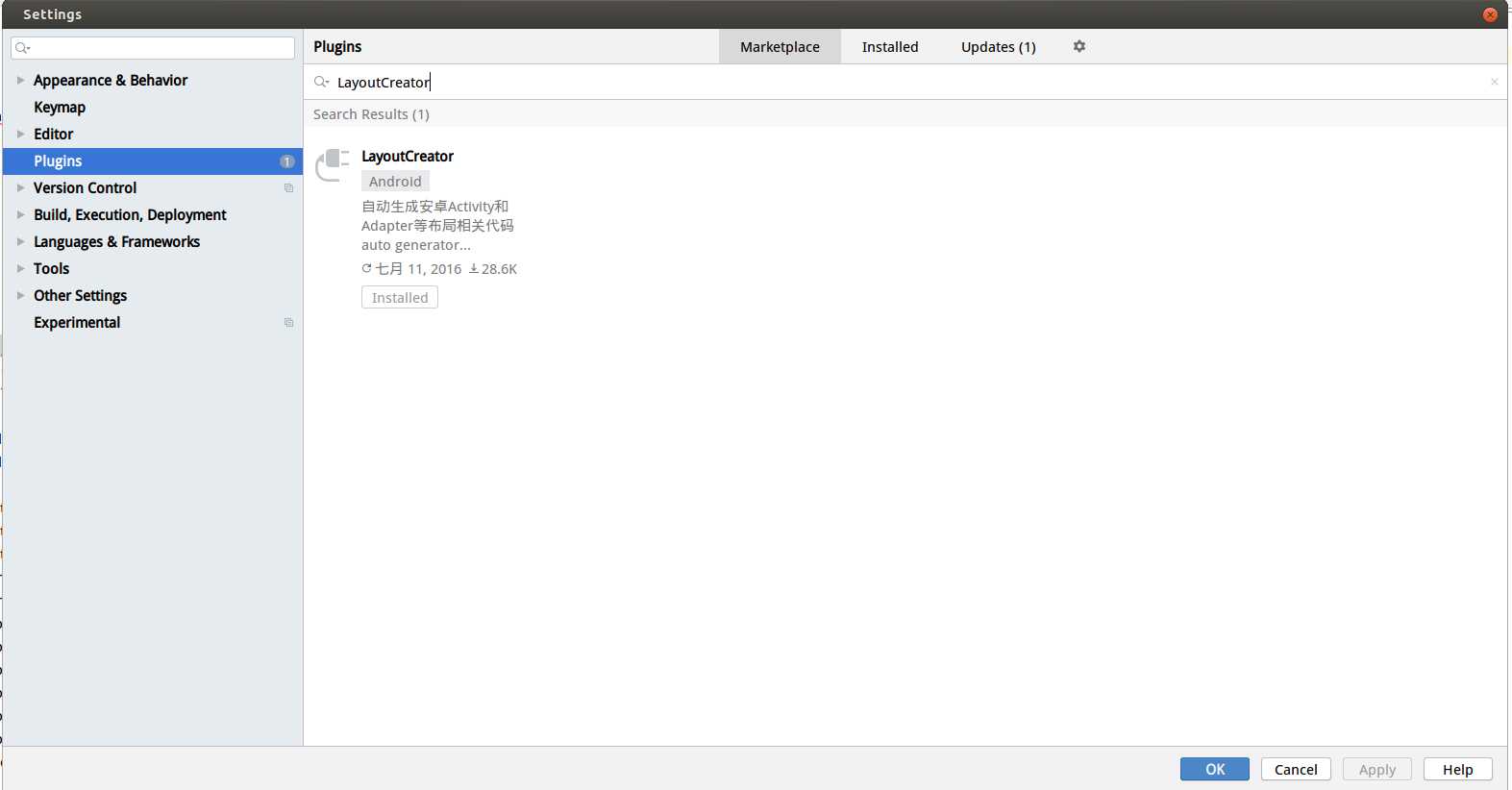Open Tools settings page
The width and height of the screenshot is (1512, 790).
point(52,268)
